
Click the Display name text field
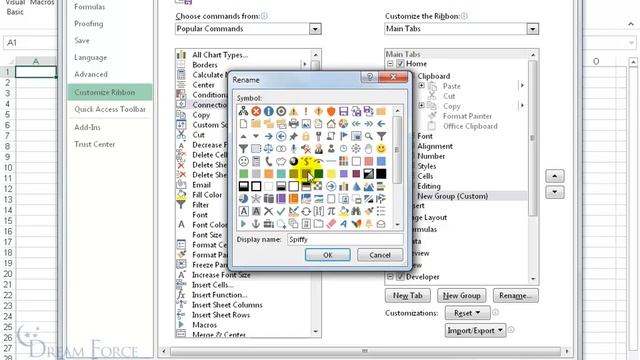point(345,240)
